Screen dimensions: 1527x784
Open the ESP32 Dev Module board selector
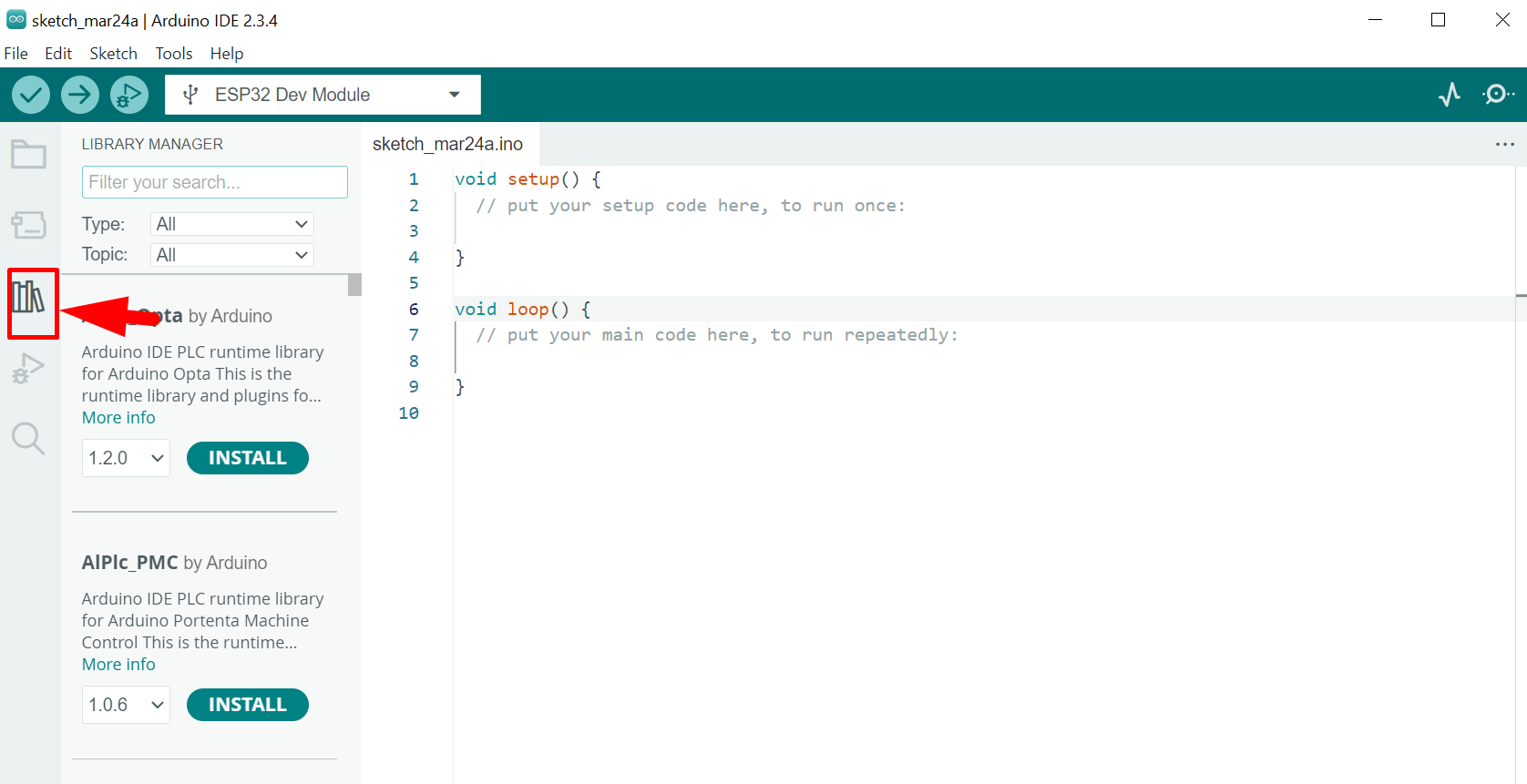click(x=323, y=95)
